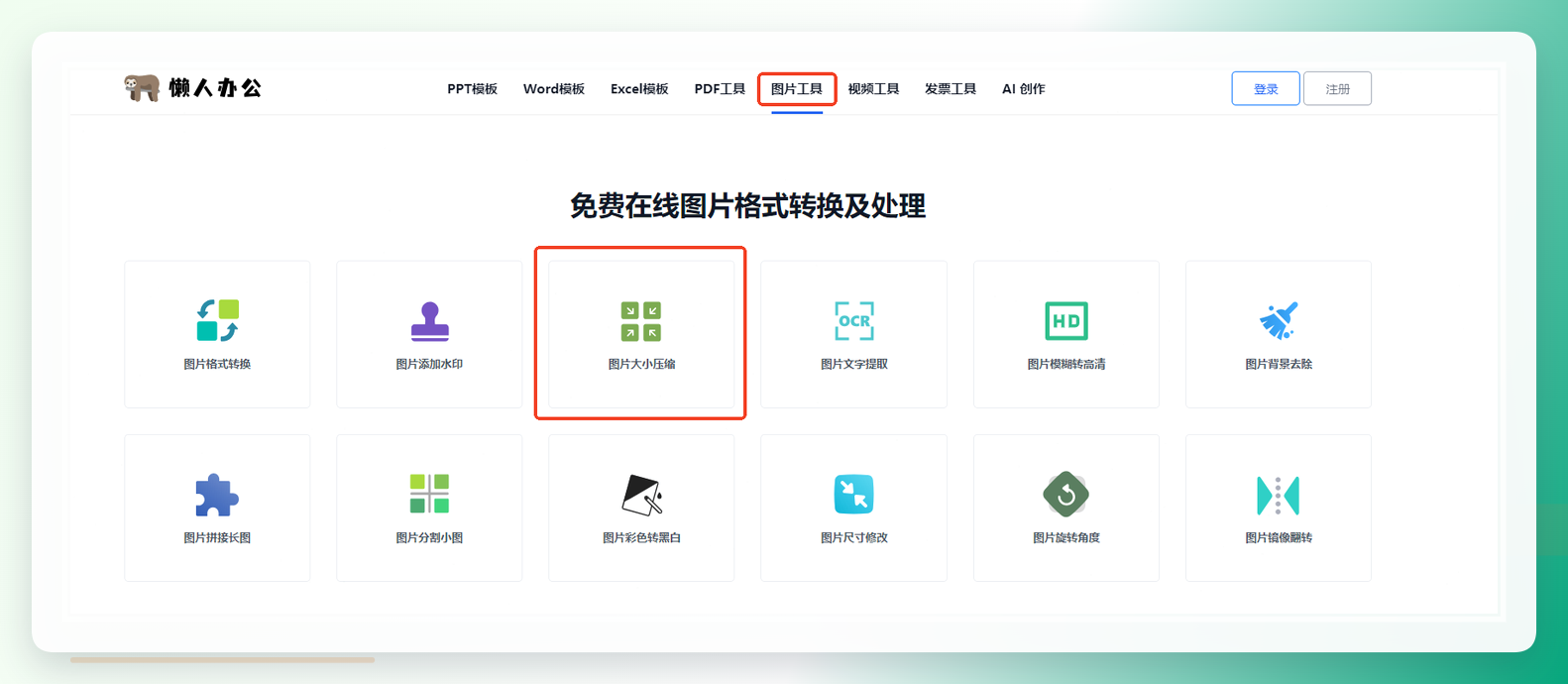Go to PDF工具 tab
The width and height of the screenshot is (1568, 684).
point(720,89)
